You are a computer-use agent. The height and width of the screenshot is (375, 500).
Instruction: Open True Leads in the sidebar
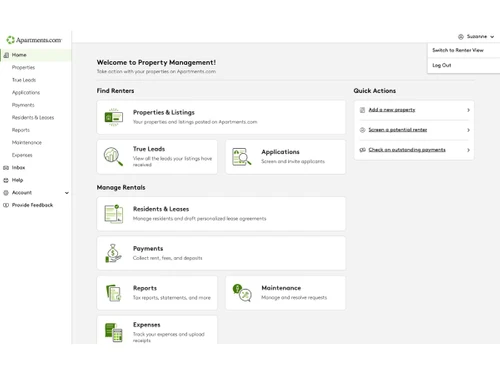24,80
